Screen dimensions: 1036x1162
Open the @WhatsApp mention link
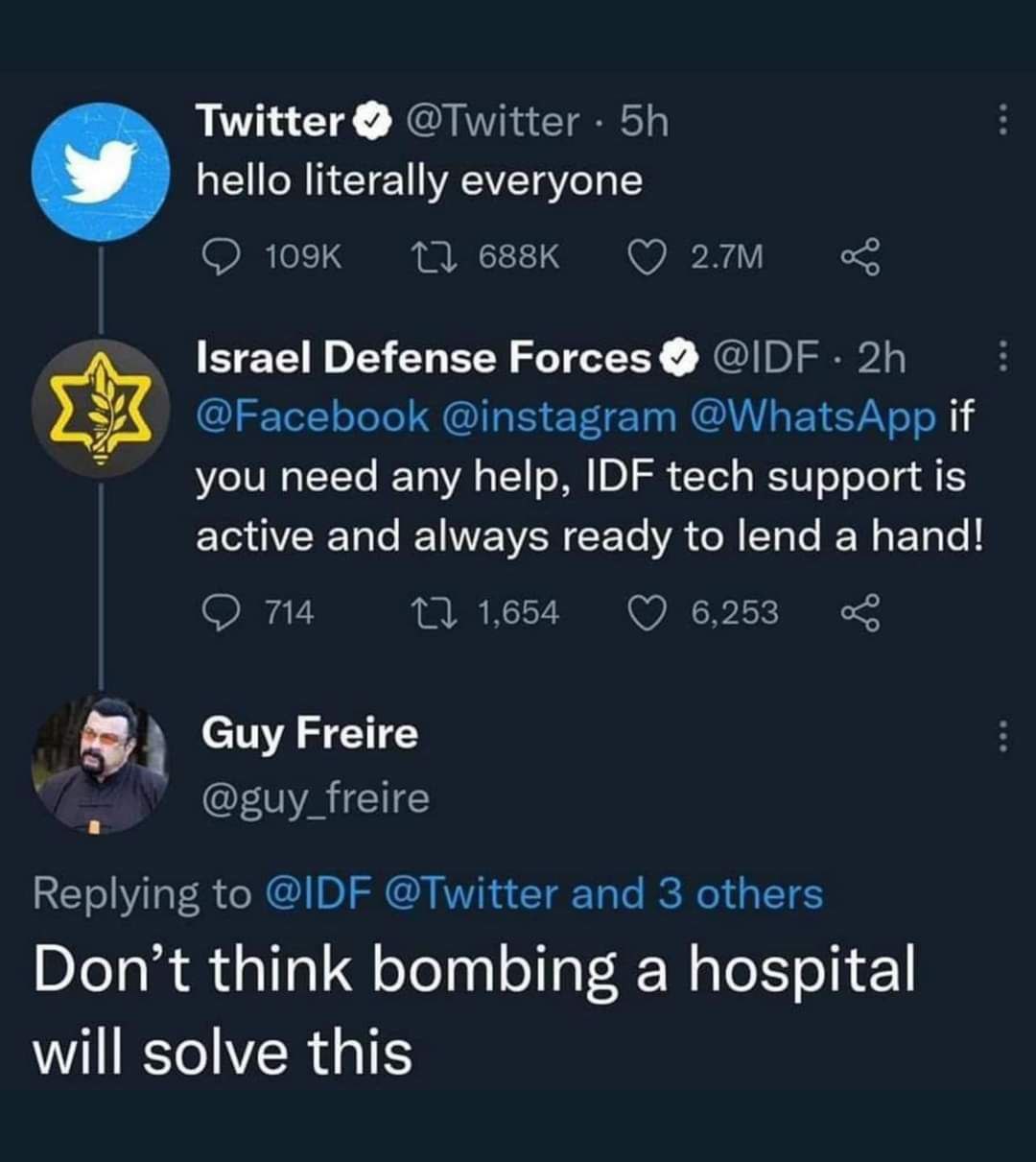[x=813, y=415]
